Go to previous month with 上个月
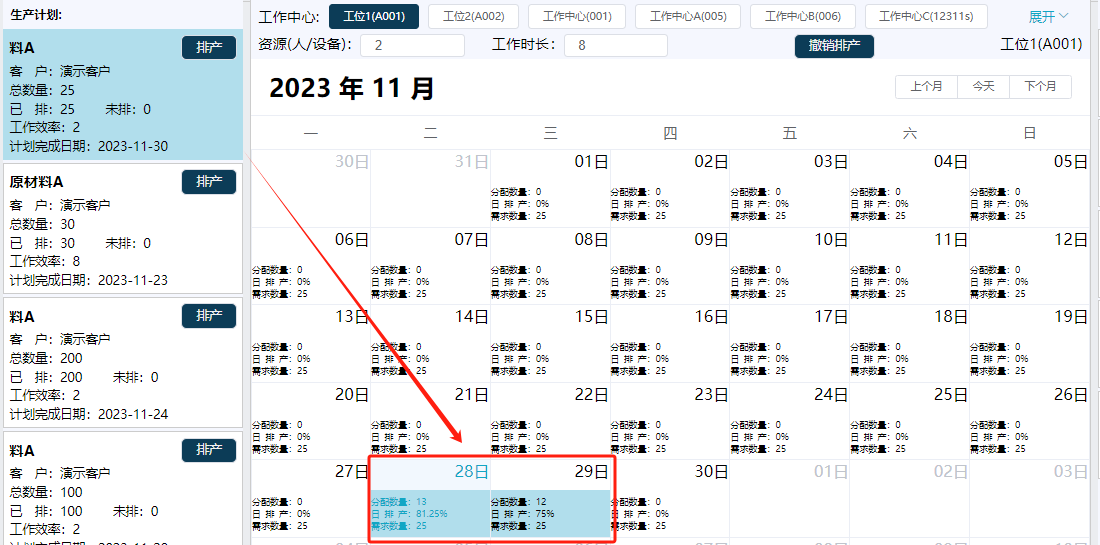 pos(926,87)
